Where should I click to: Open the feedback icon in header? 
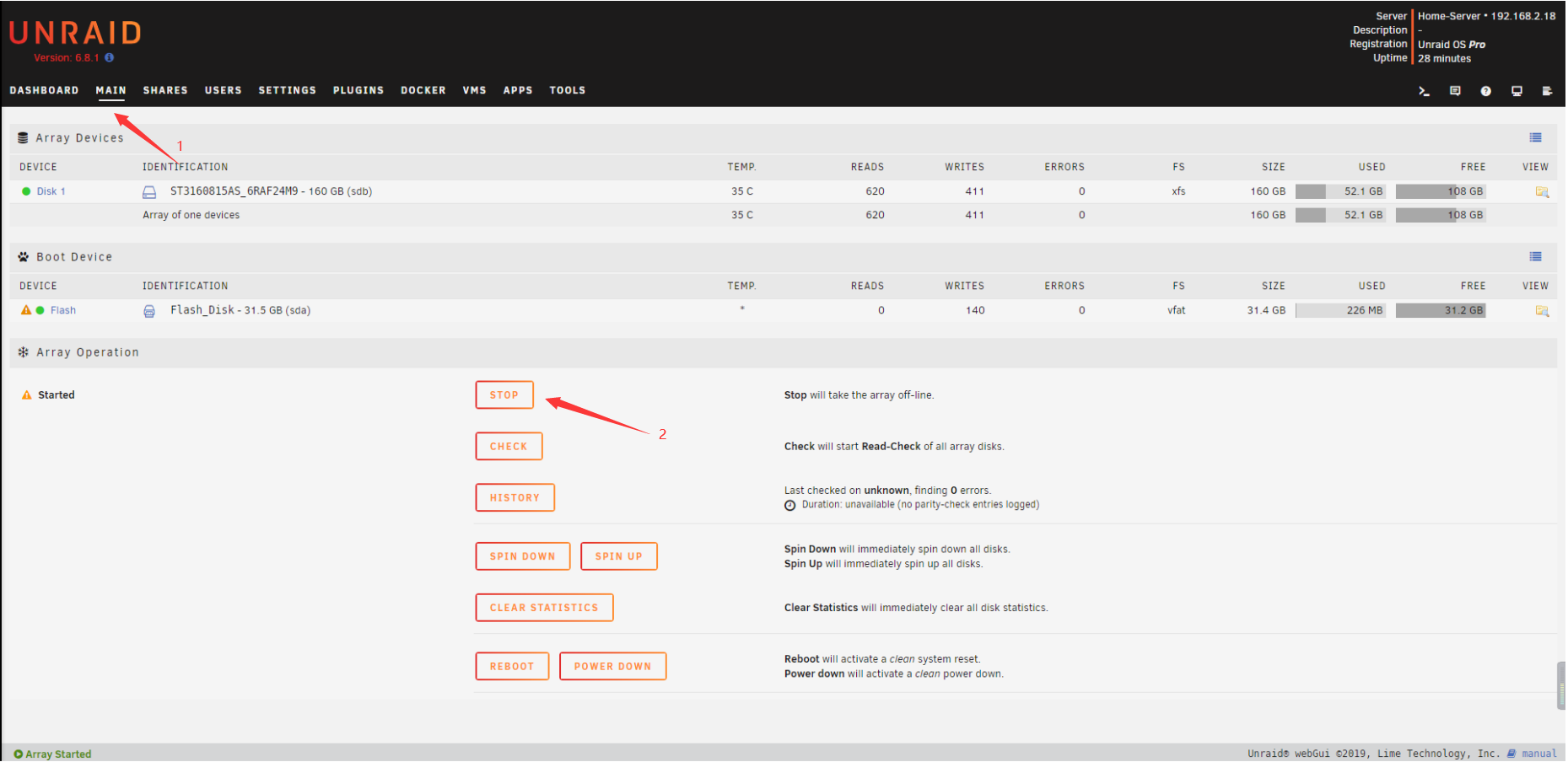[1455, 91]
